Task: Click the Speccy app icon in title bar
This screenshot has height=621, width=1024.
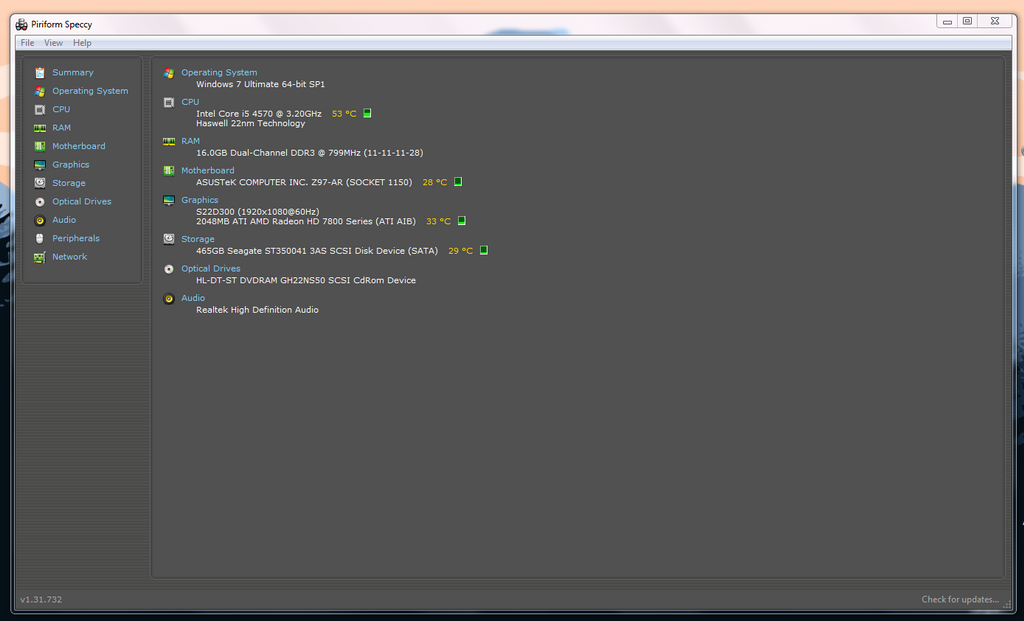Action: click(22, 24)
